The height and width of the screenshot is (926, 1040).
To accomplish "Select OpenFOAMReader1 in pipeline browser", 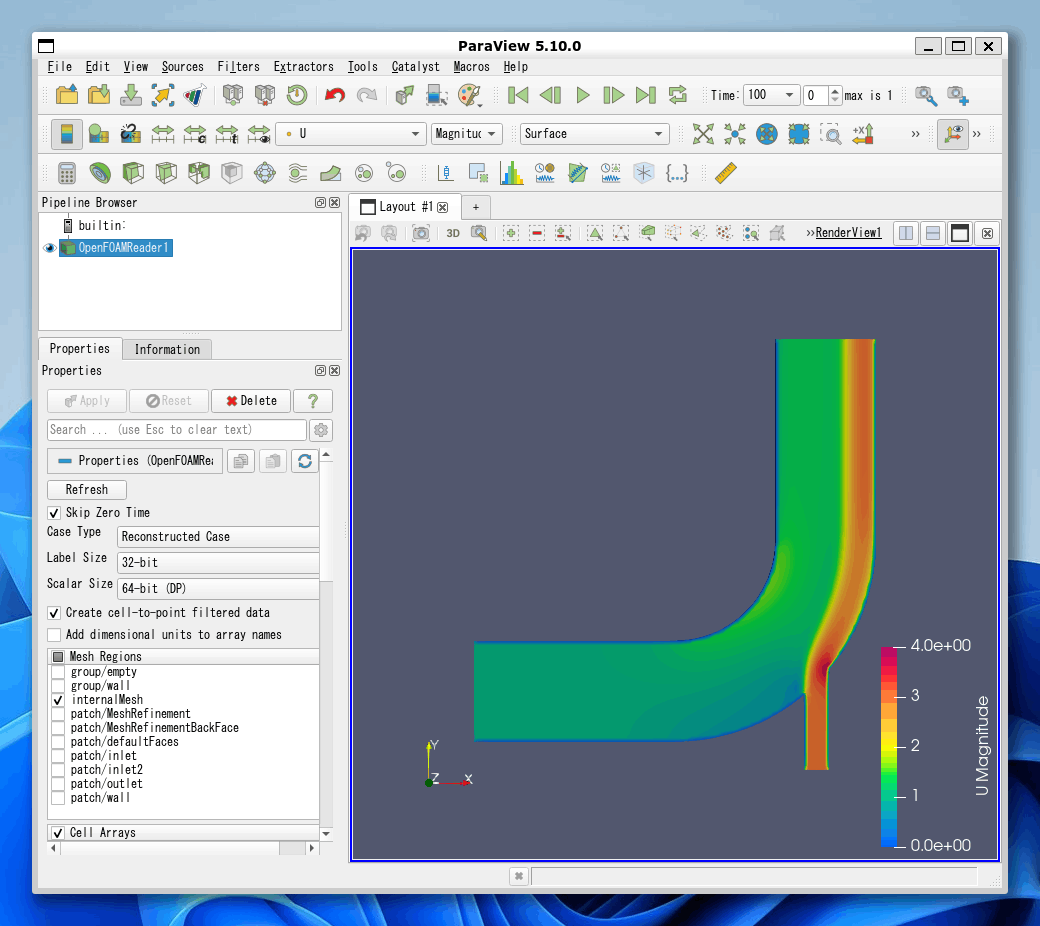I will point(117,248).
